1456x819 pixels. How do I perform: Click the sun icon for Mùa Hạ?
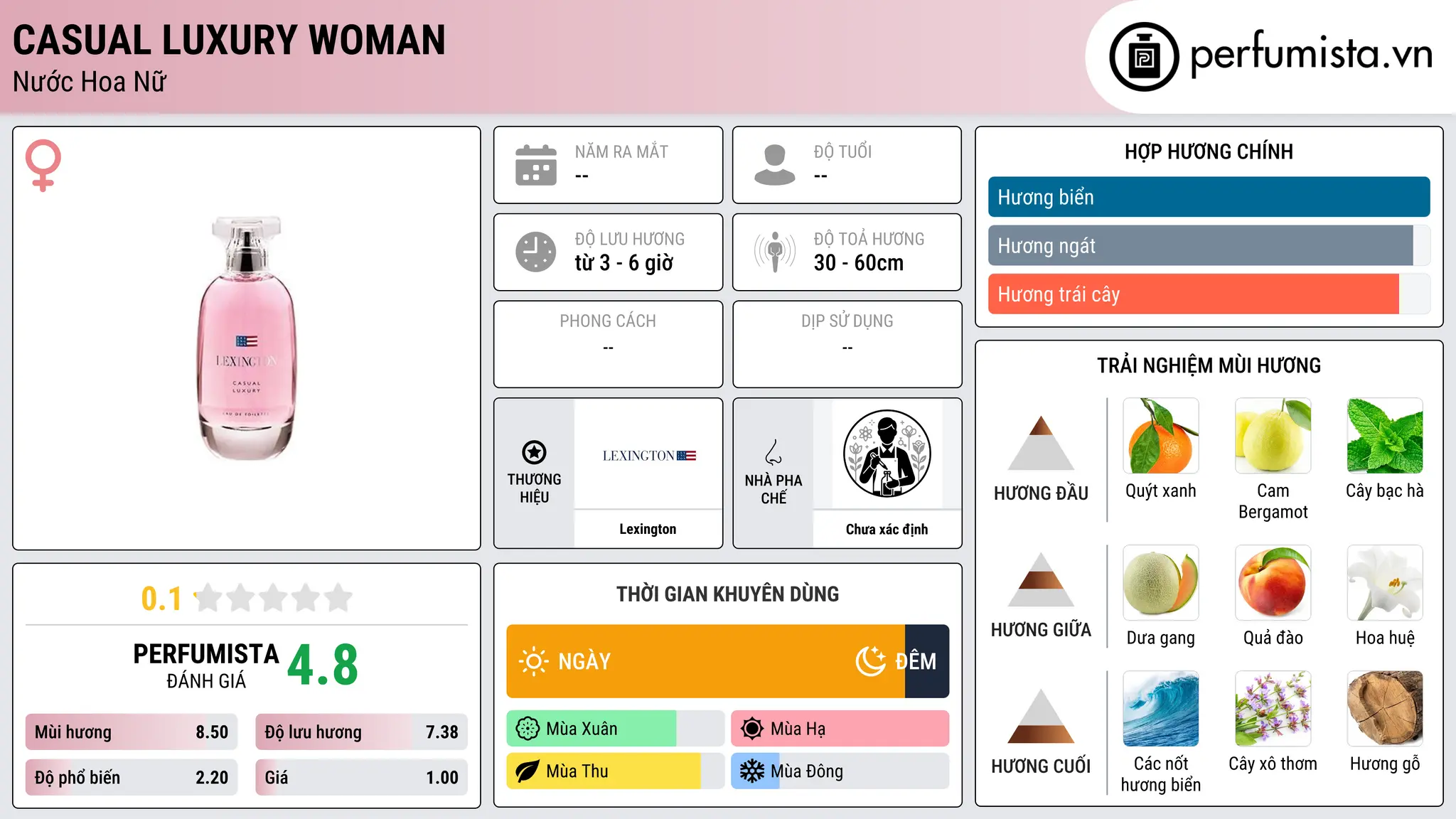pyautogui.click(x=752, y=729)
